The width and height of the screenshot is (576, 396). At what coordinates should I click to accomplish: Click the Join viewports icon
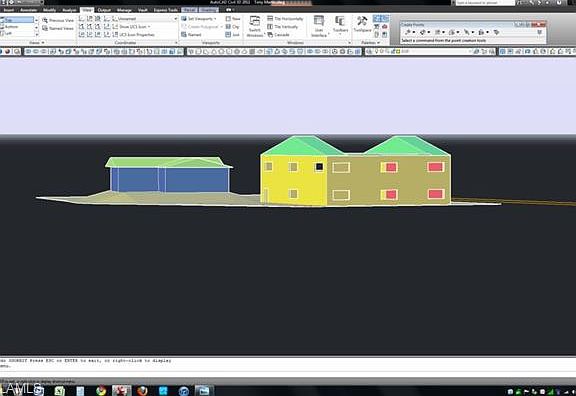point(228,35)
